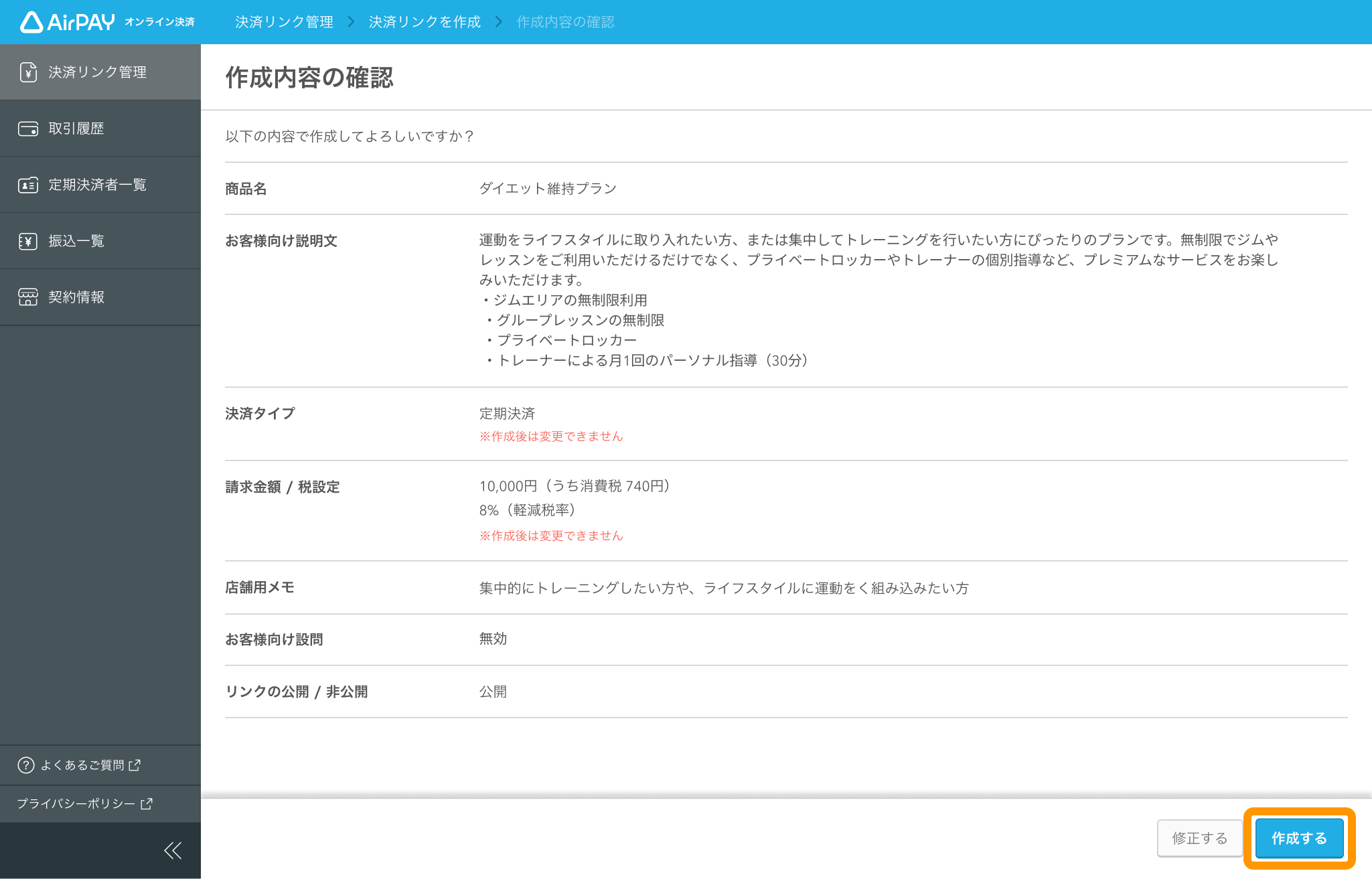
Task: Click the 定期決済 payment type text
Action: point(507,413)
